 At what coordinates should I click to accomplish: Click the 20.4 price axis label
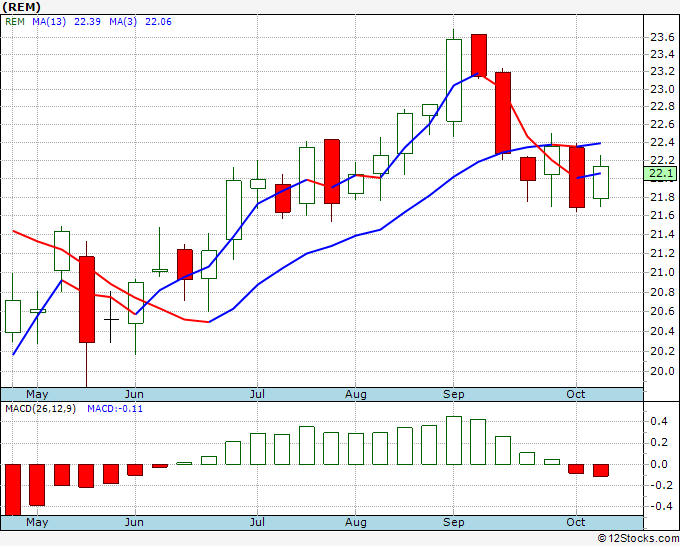point(662,331)
